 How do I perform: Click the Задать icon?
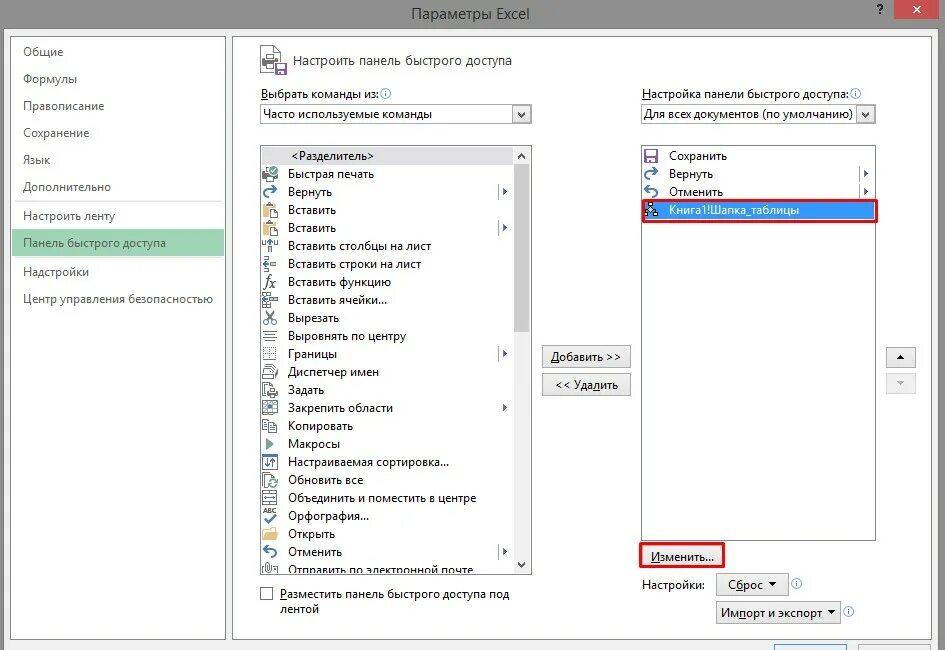(x=270, y=390)
